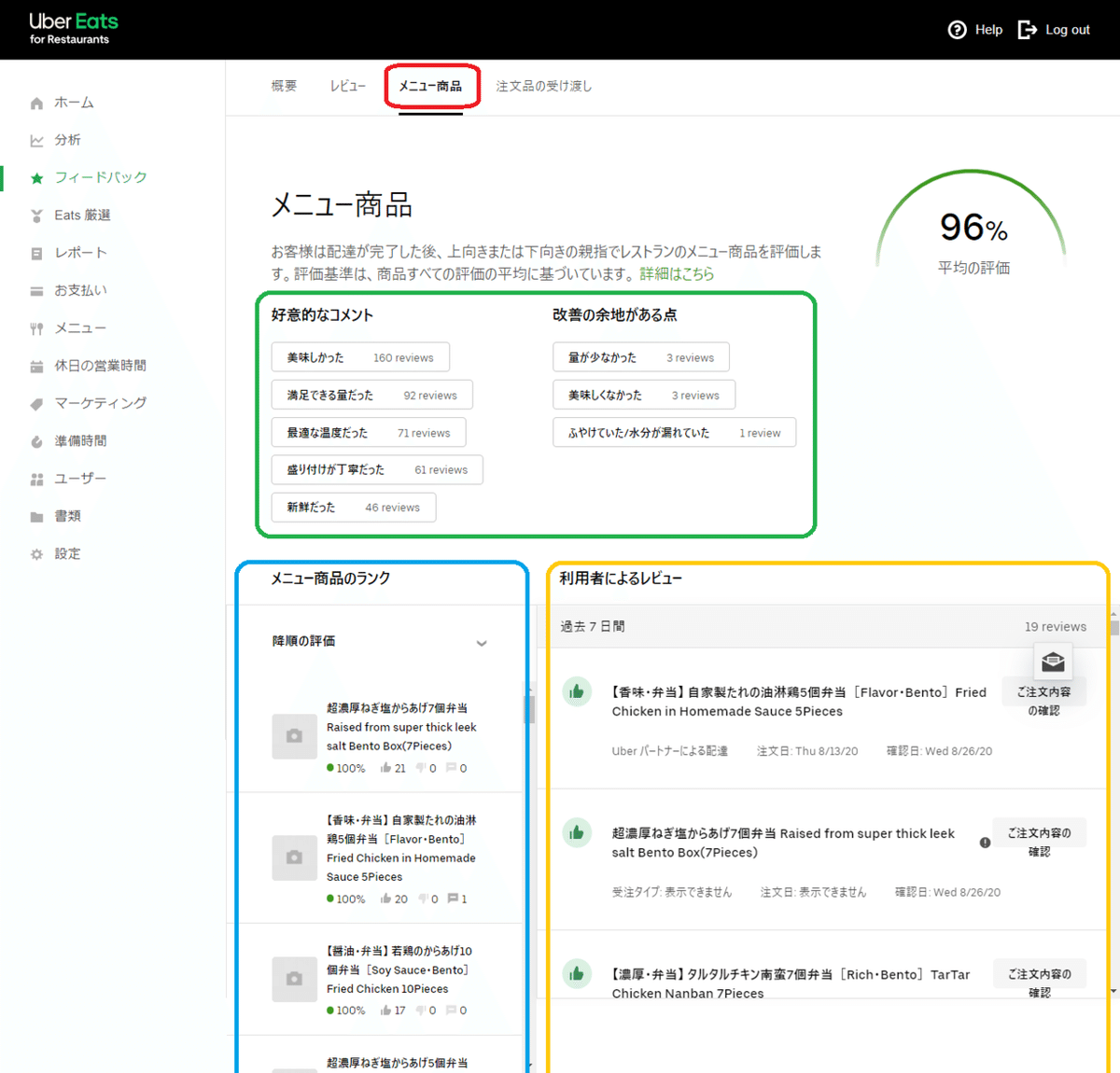Click camera placeholder for 超濃厚ねぎ塩からあげ7個弁当

pyautogui.click(x=294, y=736)
